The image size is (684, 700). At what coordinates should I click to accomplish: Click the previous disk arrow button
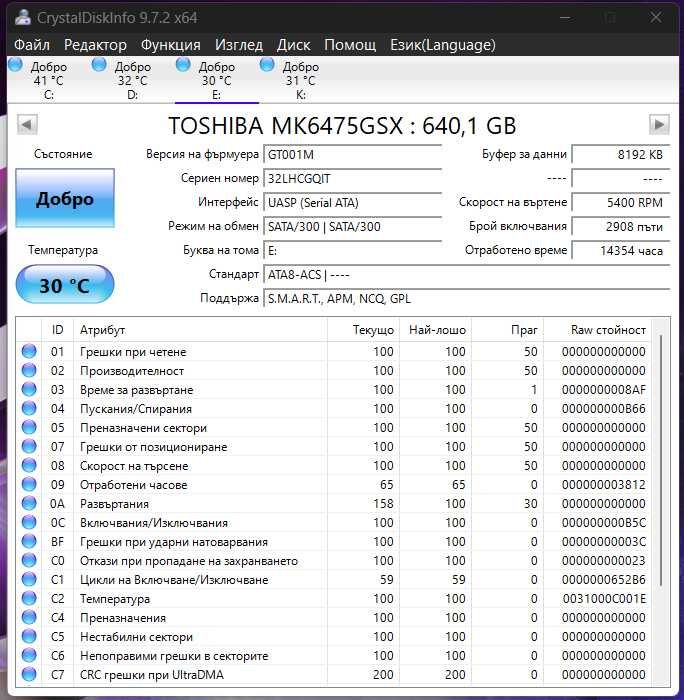coord(27,125)
